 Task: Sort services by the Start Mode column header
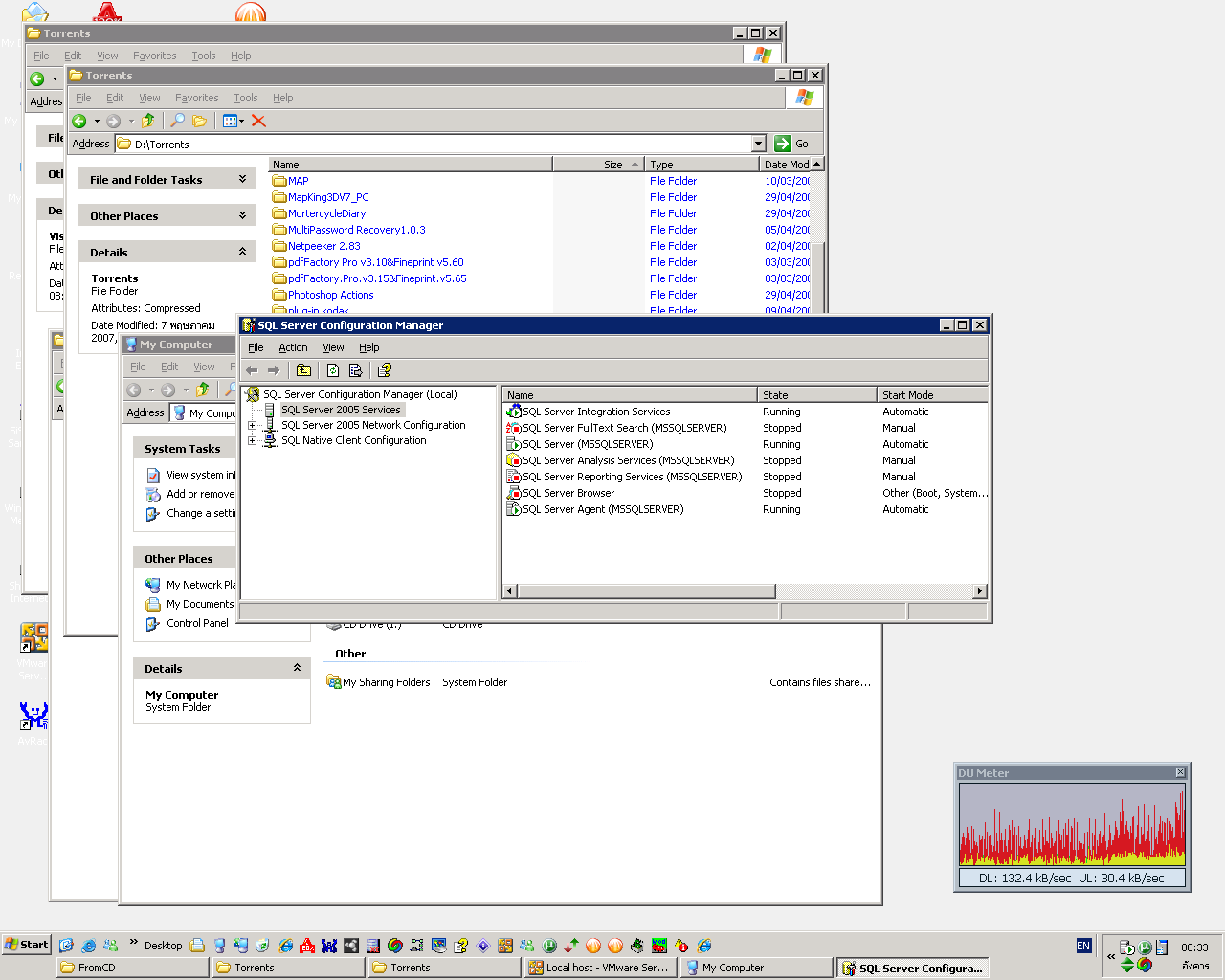[933, 394]
